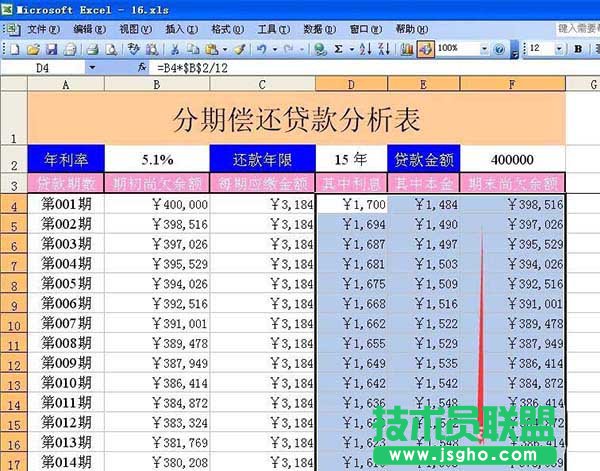Click the fx insert function button
This screenshot has width=600, height=471.
pyautogui.click(x=142, y=68)
